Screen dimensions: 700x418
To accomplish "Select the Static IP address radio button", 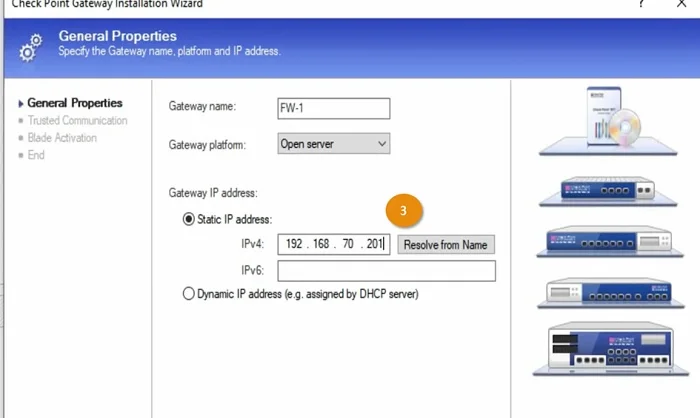I will [x=188, y=219].
